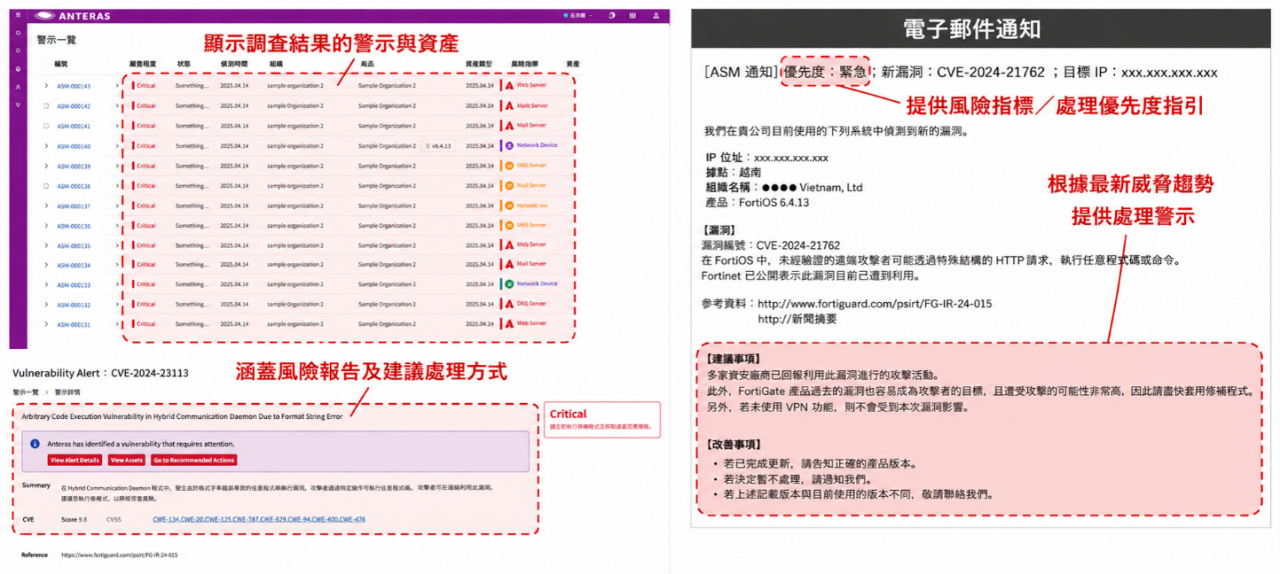Open the ASM-000132 alert link
The image size is (1280, 574).
[73, 304]
